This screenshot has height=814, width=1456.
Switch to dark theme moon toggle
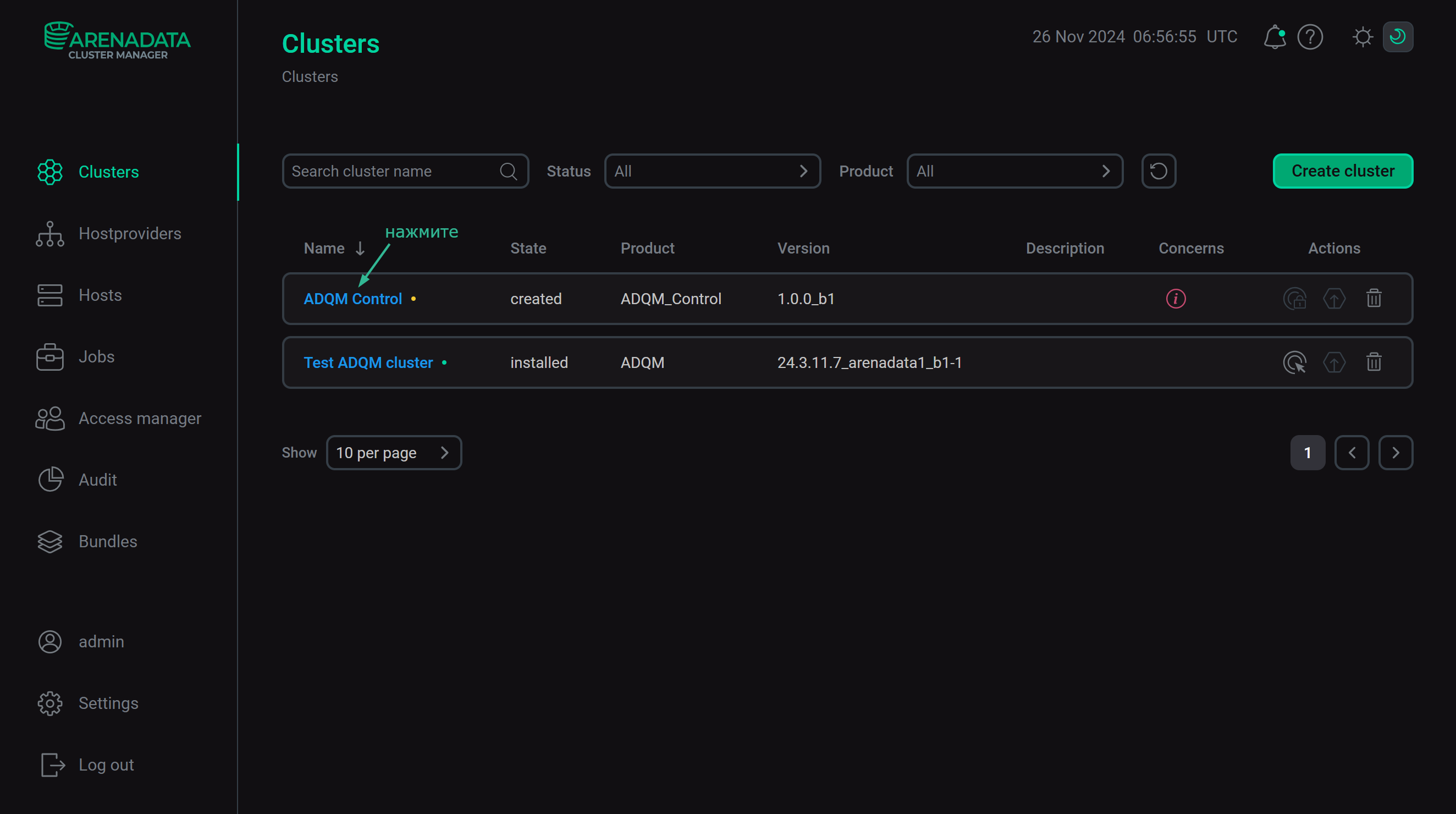click(x=1397, y=37)
